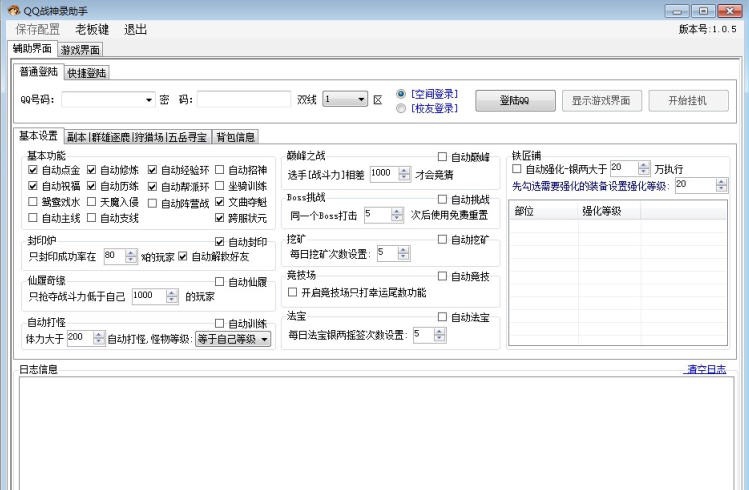Select the 快捷登陆 tab
Viewport: 749px width, 490px height.
coord(86,73)
